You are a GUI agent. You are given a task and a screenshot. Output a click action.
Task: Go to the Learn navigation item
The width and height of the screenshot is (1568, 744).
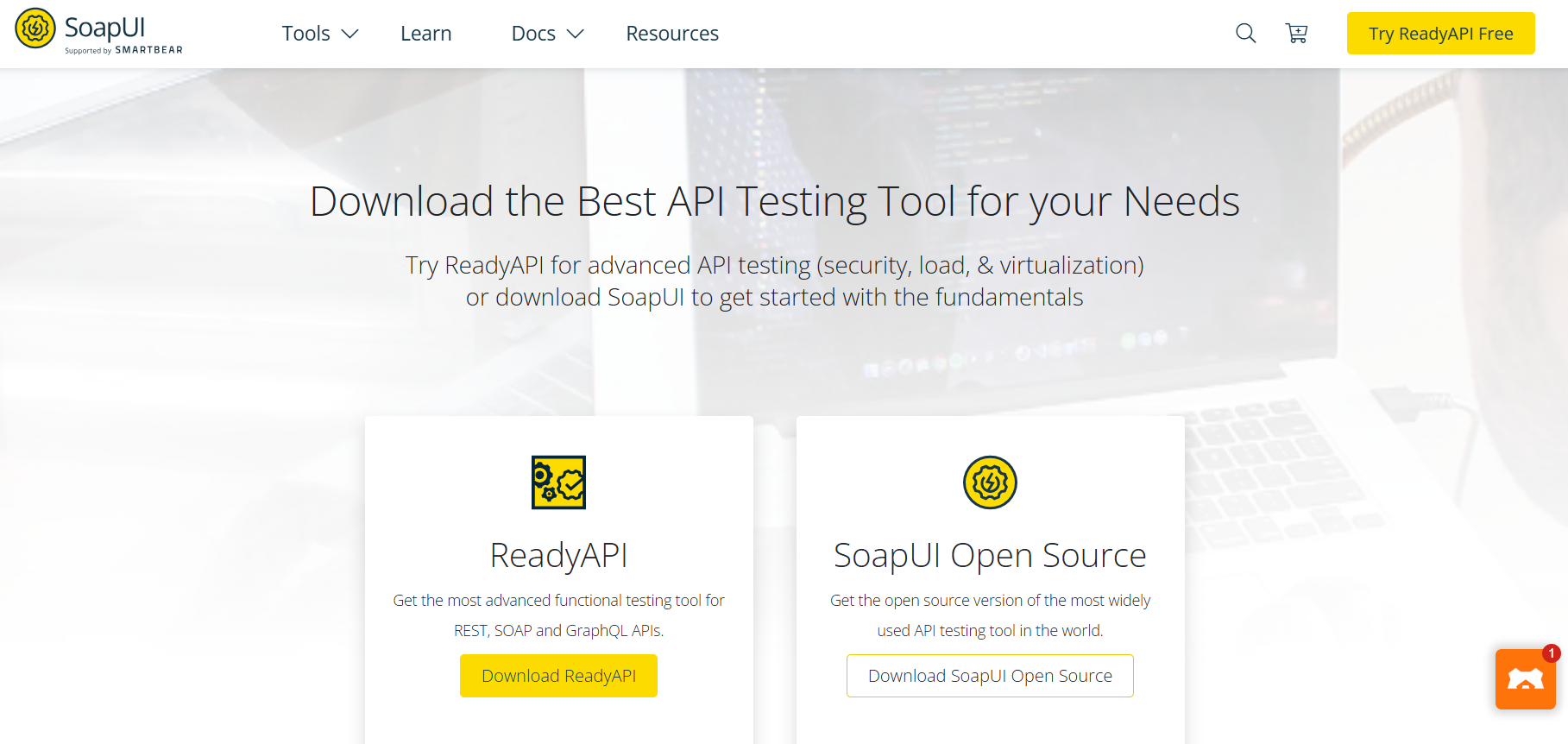click(x=425, y=34)
